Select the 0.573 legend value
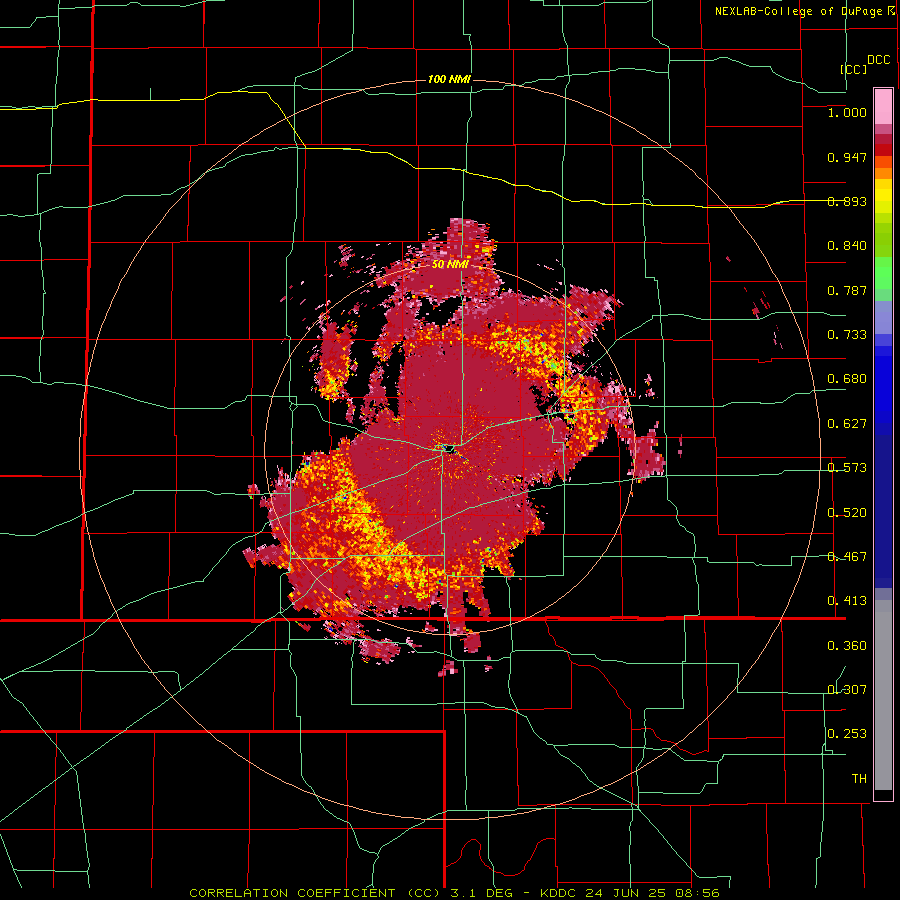This screenshot has height=900, width=900. (847, 468)
